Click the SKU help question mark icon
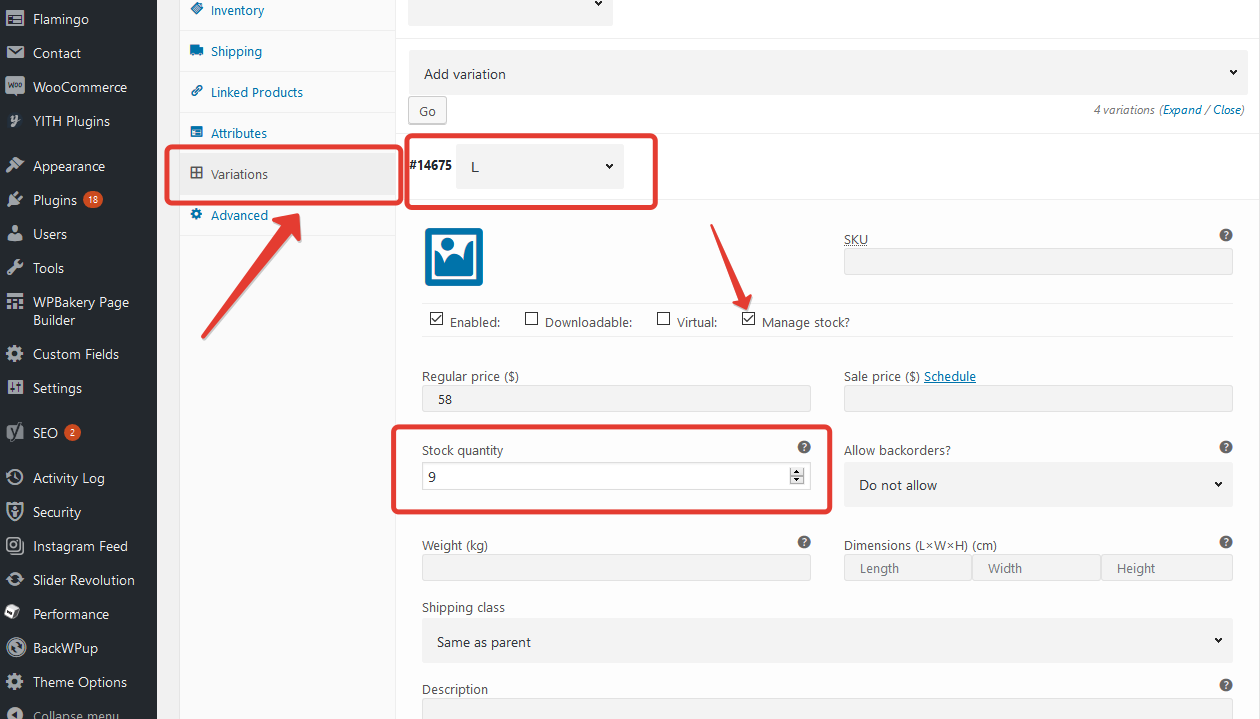Screen dimensions: 1260x719 pos(1225,235)
